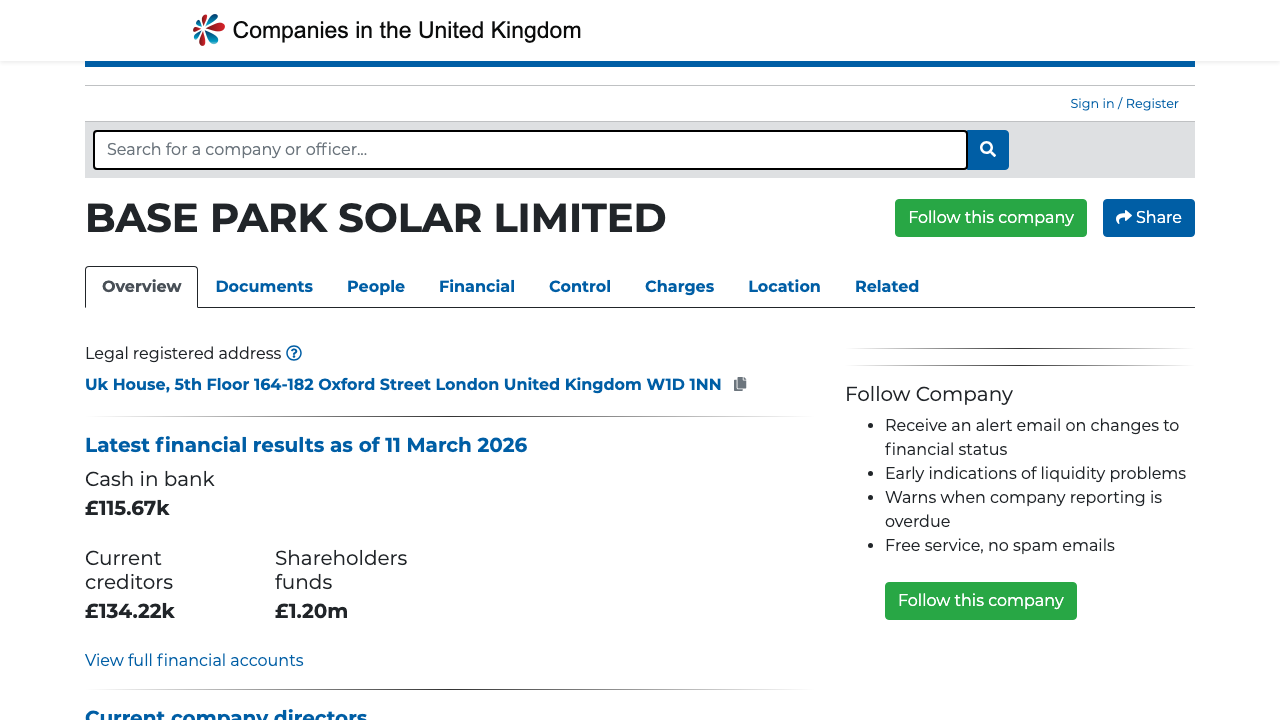This screenshot has height=720, width=1280.
Task: Click the Share button
Action: click(x=1148, y=217)
